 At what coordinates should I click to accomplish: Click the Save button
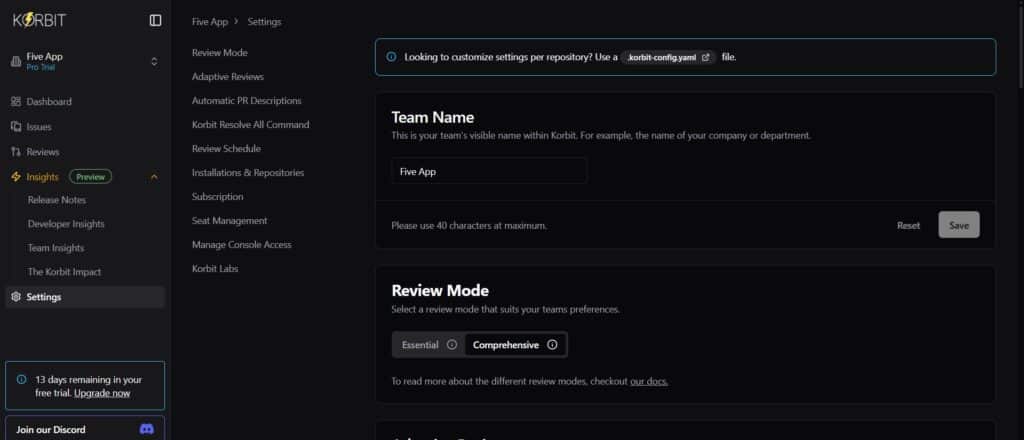[959, 225]
